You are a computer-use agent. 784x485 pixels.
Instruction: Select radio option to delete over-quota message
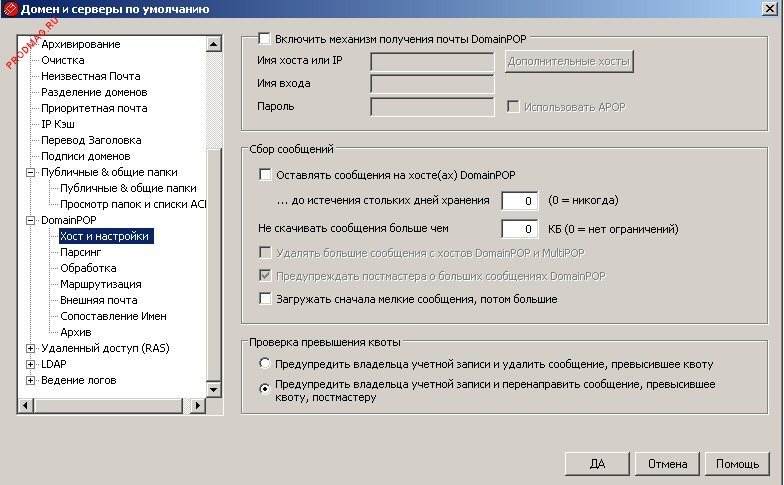[x=265, y=363]
